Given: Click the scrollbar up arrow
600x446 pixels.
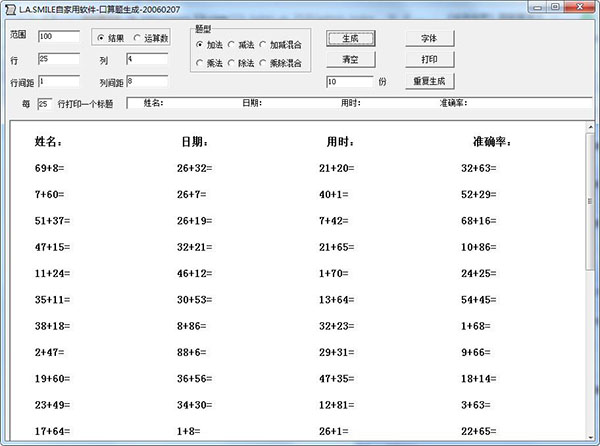Looking at the screenshot, I should click(590, 127).
